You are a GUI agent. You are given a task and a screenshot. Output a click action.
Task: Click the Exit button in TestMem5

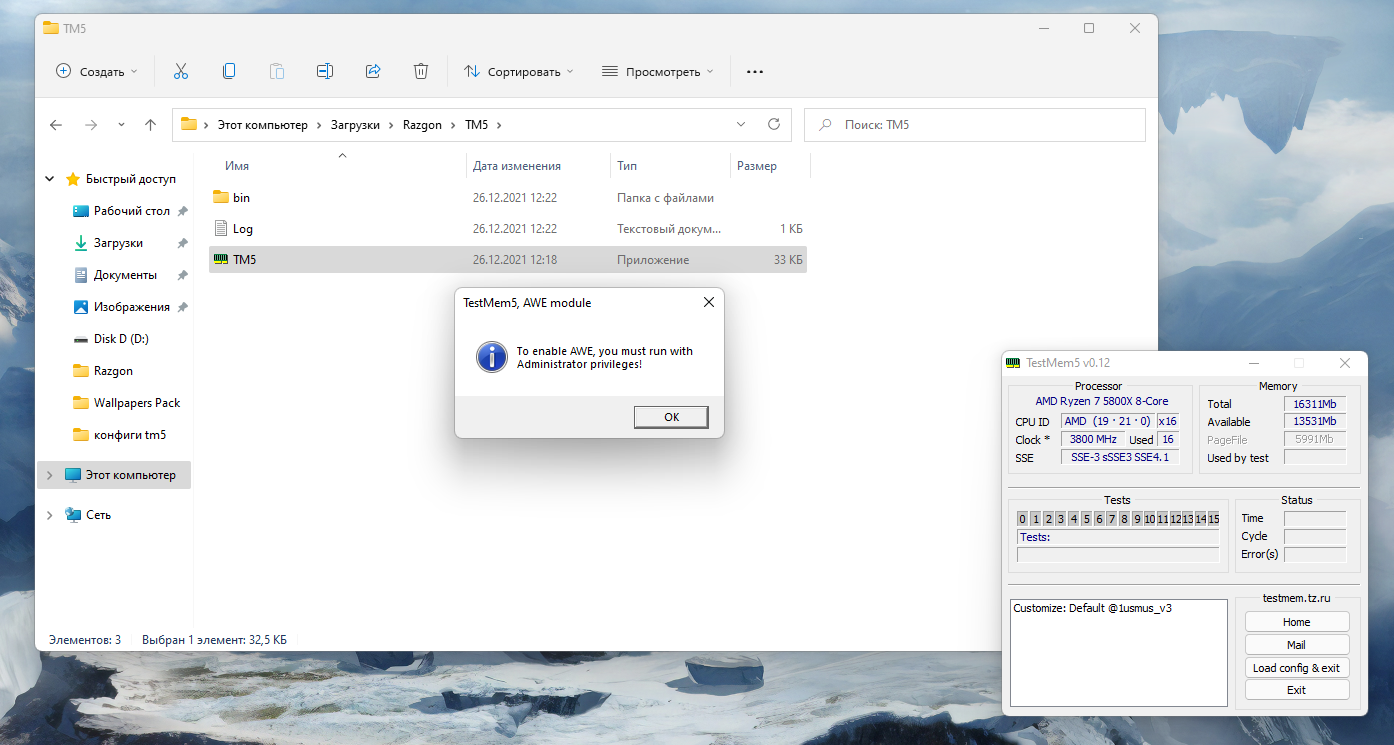pos(1297,690)
